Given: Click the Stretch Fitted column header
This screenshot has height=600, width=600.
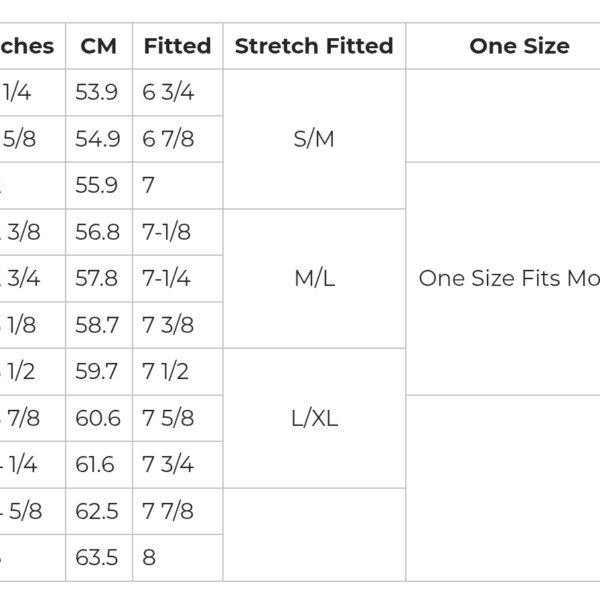Looking at the screenshot, I should [x=314, y=46].
